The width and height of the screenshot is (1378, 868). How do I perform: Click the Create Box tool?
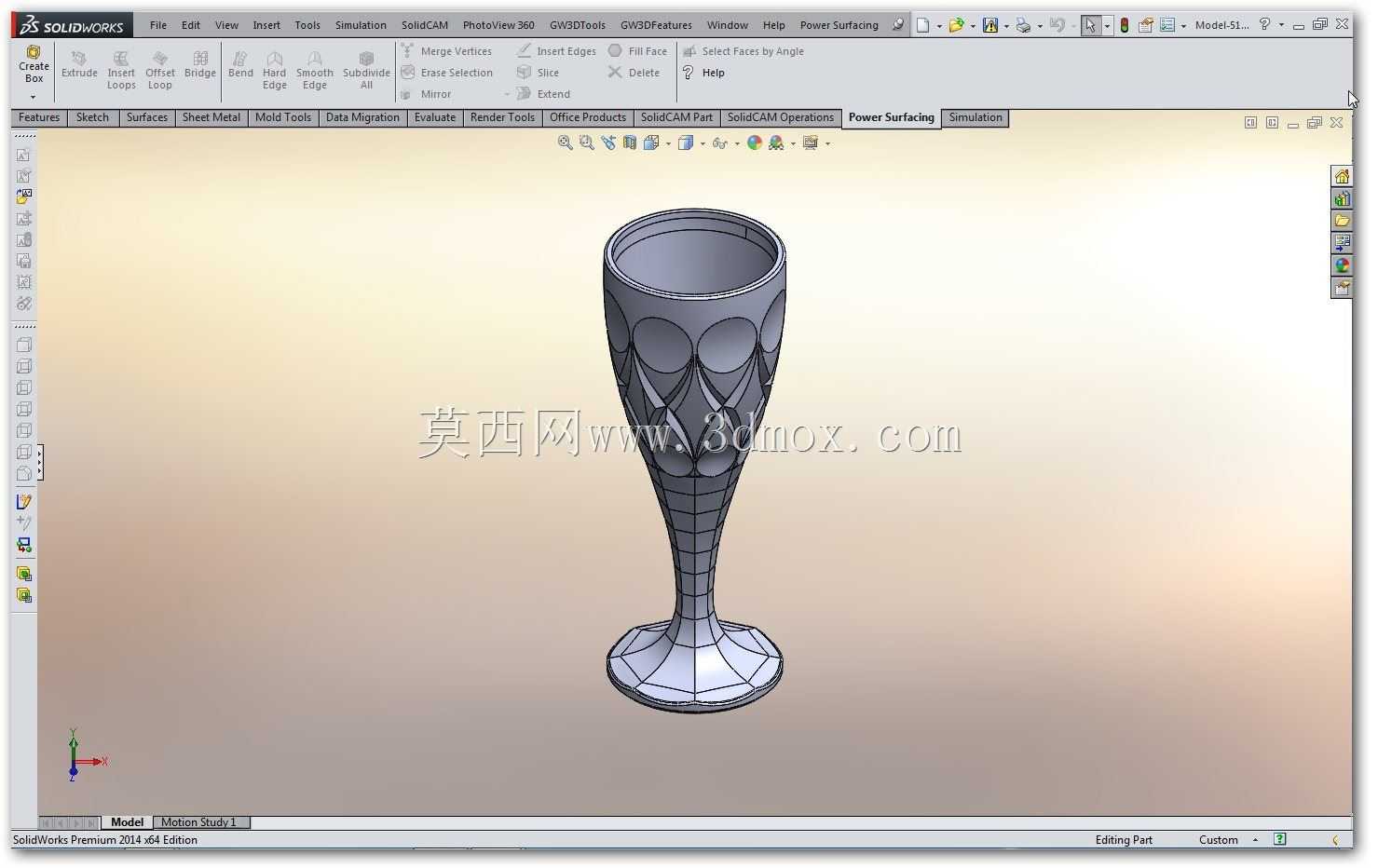point(34,64)
